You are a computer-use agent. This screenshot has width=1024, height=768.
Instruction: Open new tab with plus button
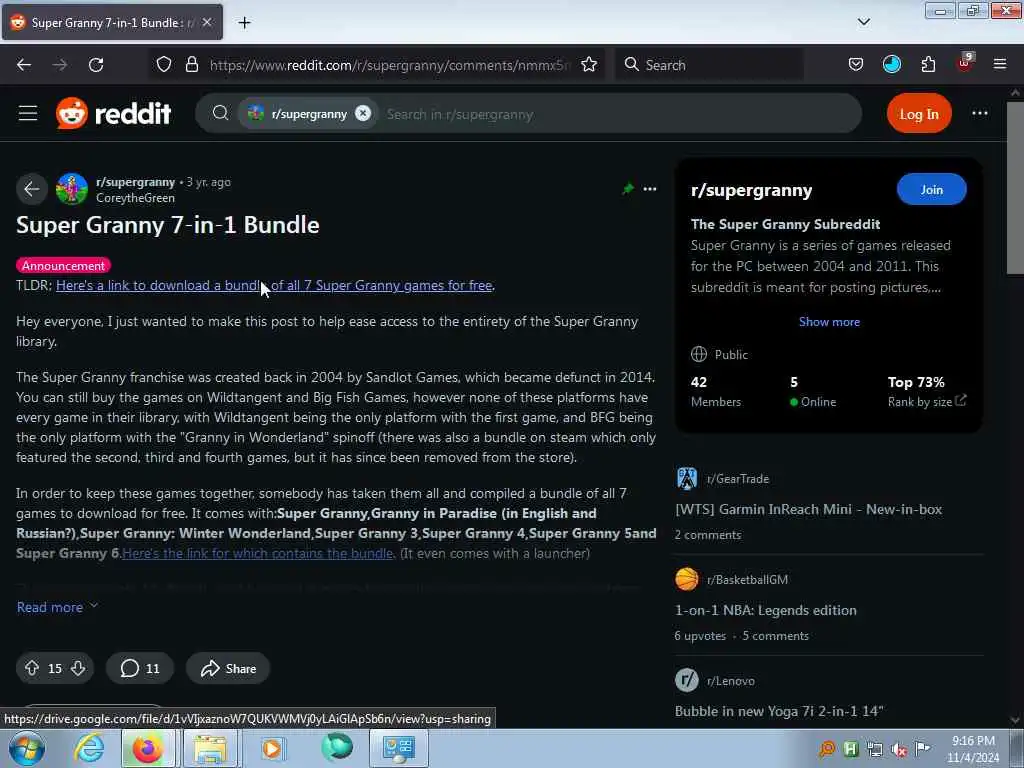244,23
